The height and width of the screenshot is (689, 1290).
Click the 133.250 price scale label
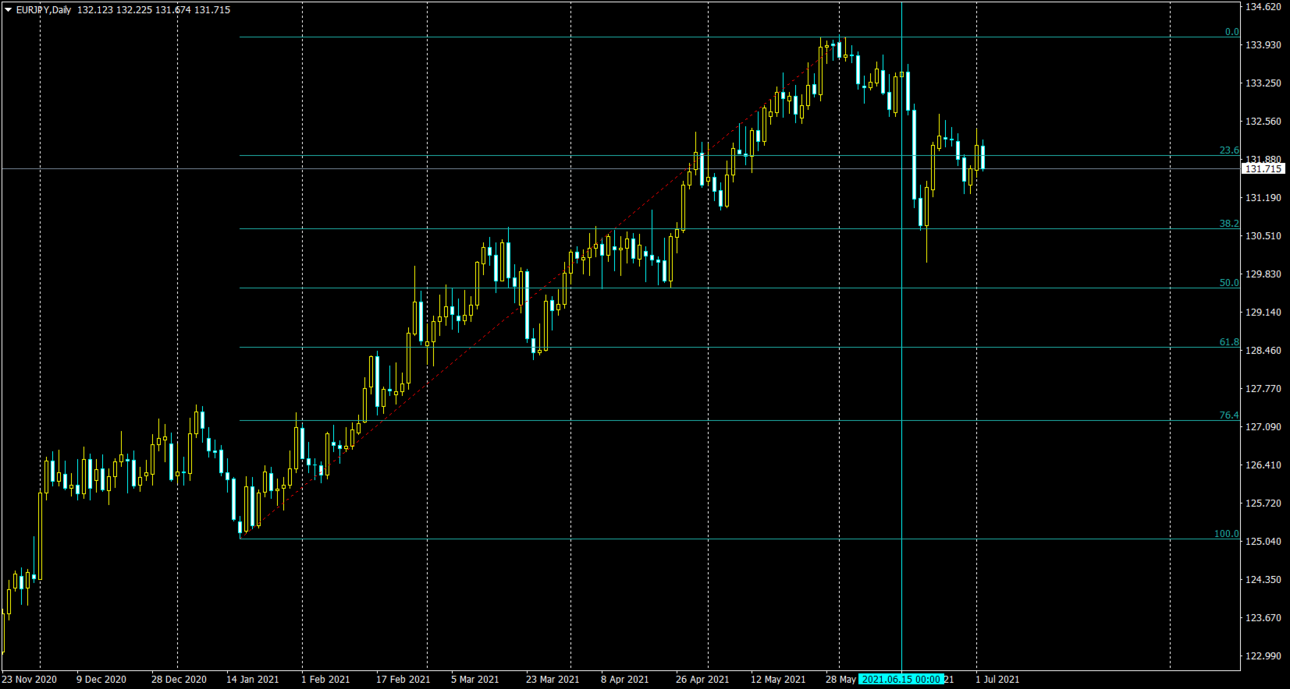[1262, 83]
